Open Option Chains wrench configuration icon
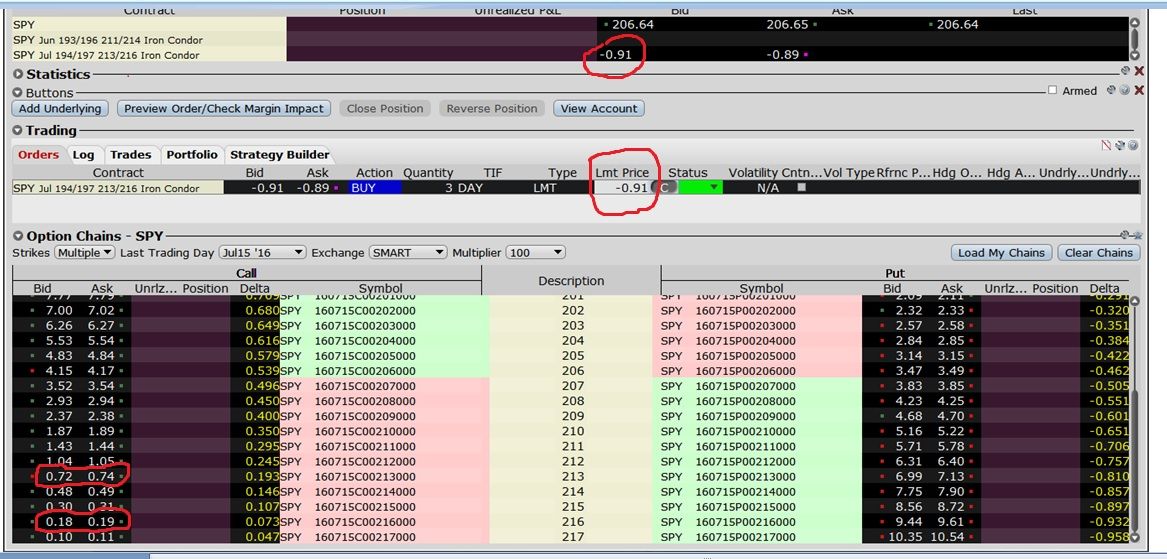The image size is (1167, 559). (x=1124, y=234)
